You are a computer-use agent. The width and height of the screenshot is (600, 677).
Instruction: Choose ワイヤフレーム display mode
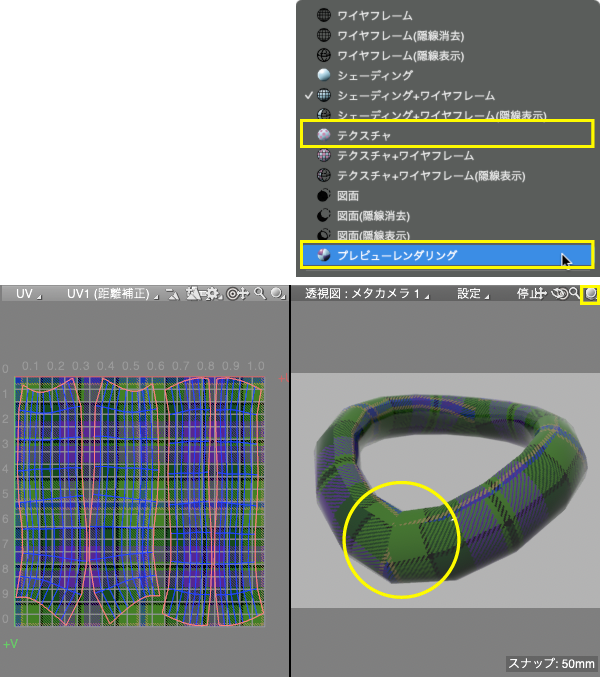[x=377, y=16]
